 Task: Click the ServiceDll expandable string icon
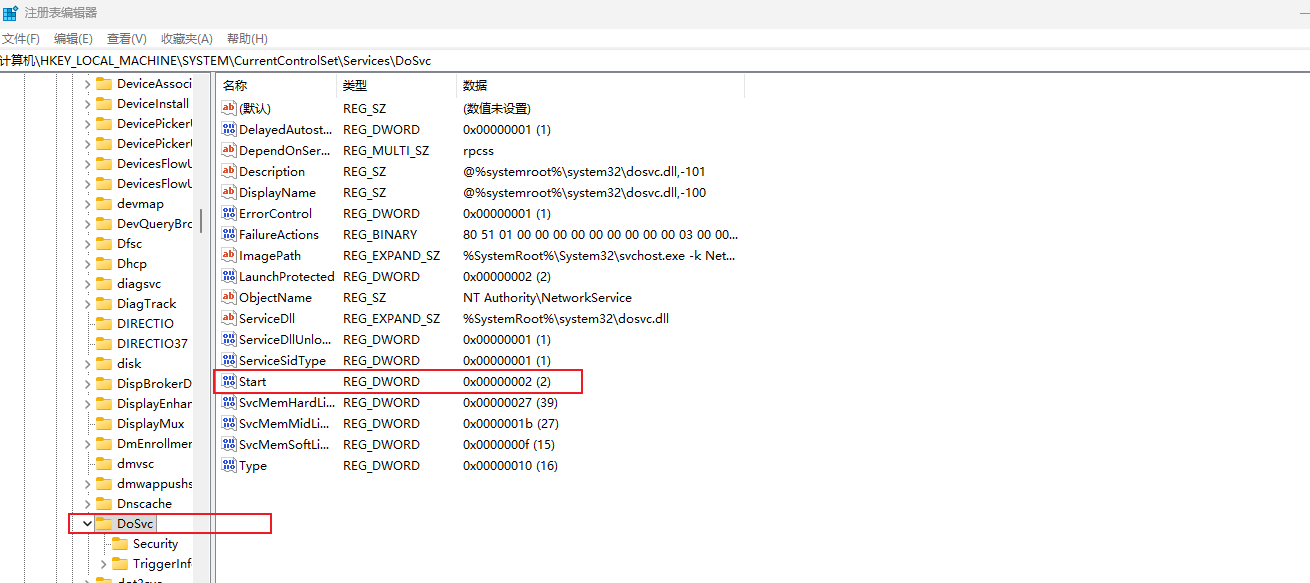point(229,318)
